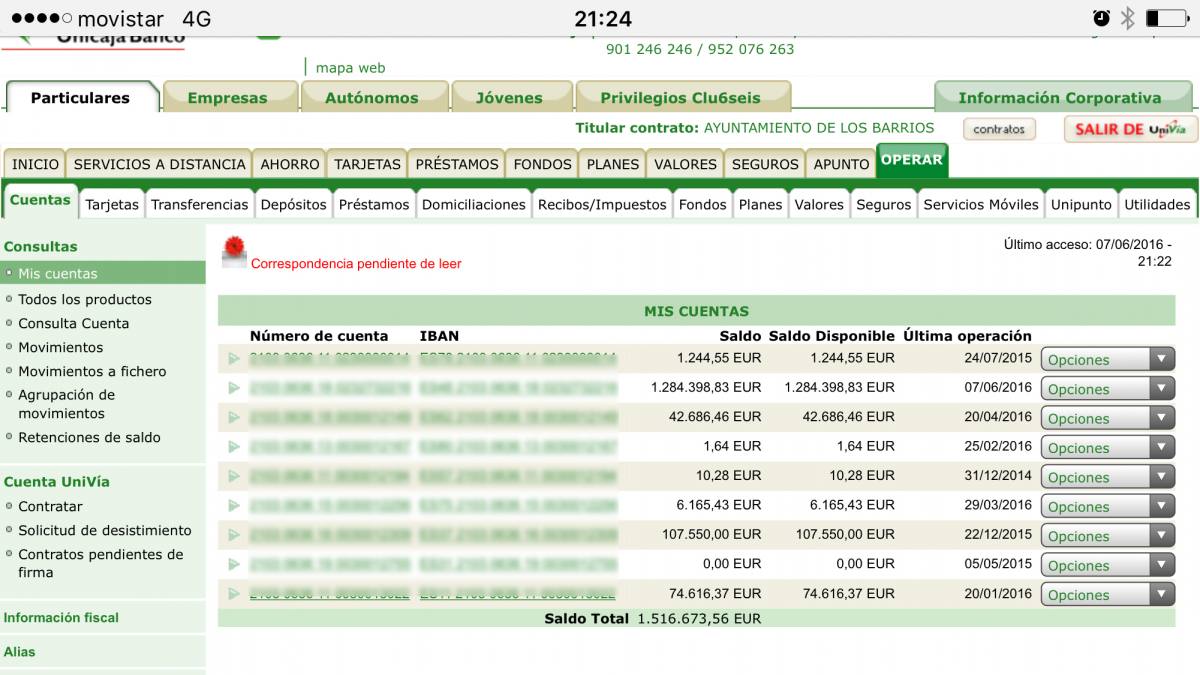Open the Recibos/Impuestos submenu tab
The image size is (1200, 675).
click(602, 204)
